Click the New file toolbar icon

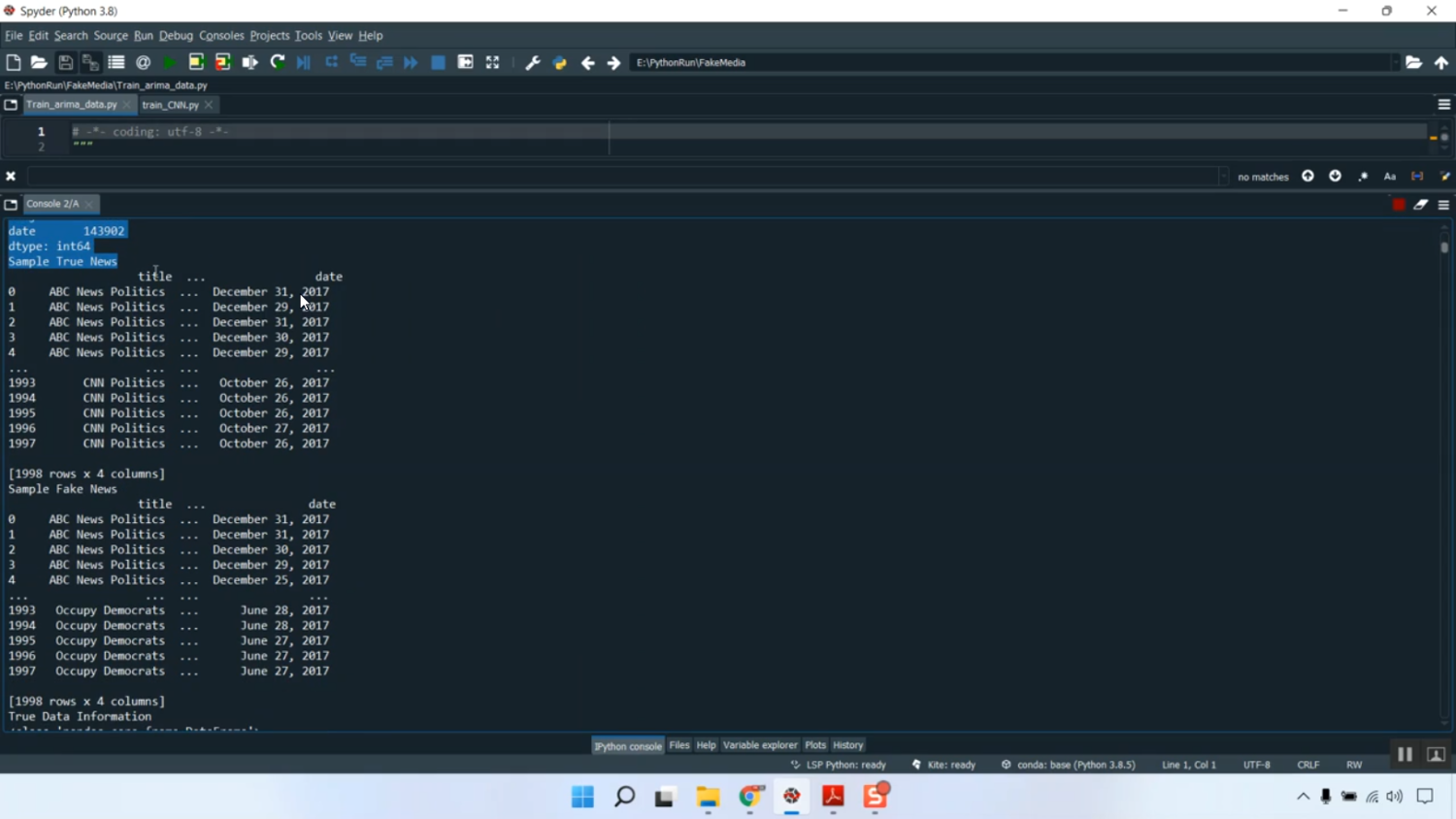(x=14, y=62)
